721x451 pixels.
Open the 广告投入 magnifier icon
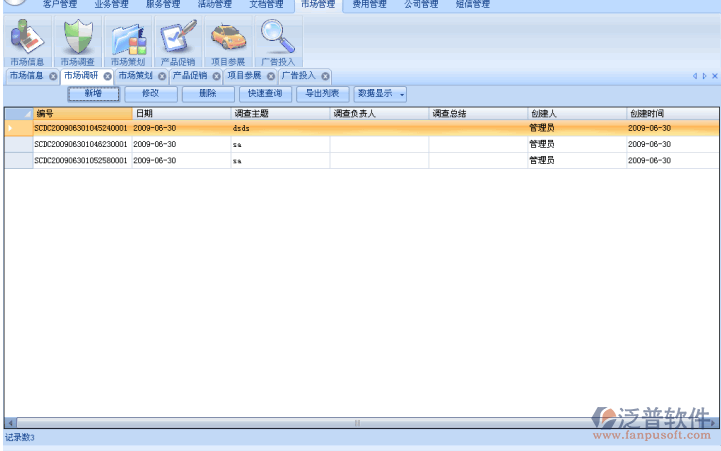pyautogui.click(x=278, y=41)
